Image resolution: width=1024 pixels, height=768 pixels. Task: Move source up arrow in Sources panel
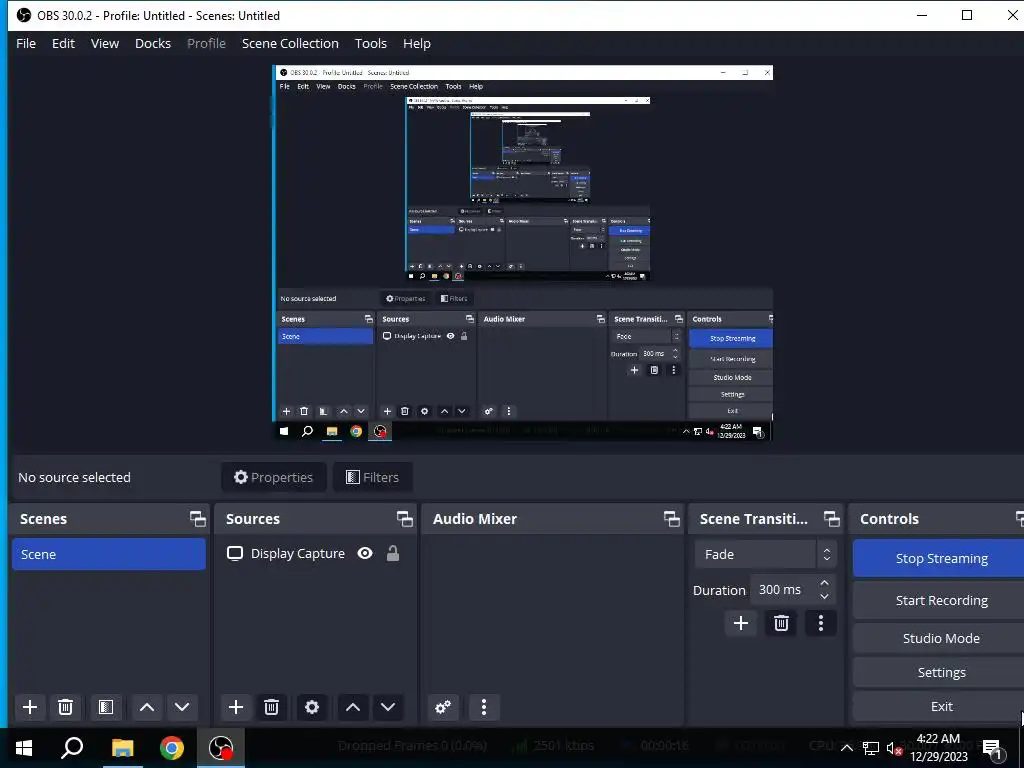[x=353, y=707]
